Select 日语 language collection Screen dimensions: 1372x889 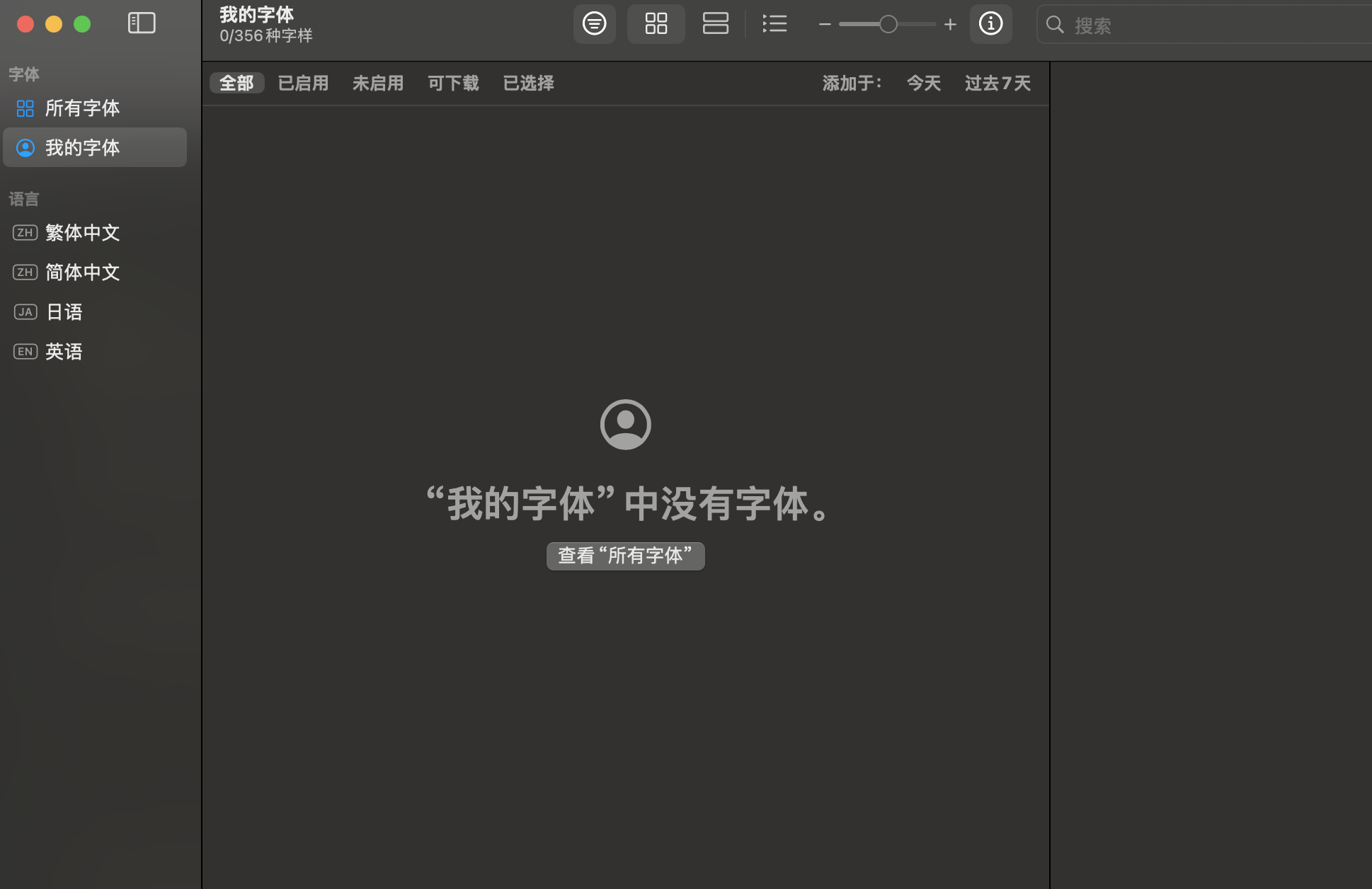pyautogui.click(x=64, y=312)
